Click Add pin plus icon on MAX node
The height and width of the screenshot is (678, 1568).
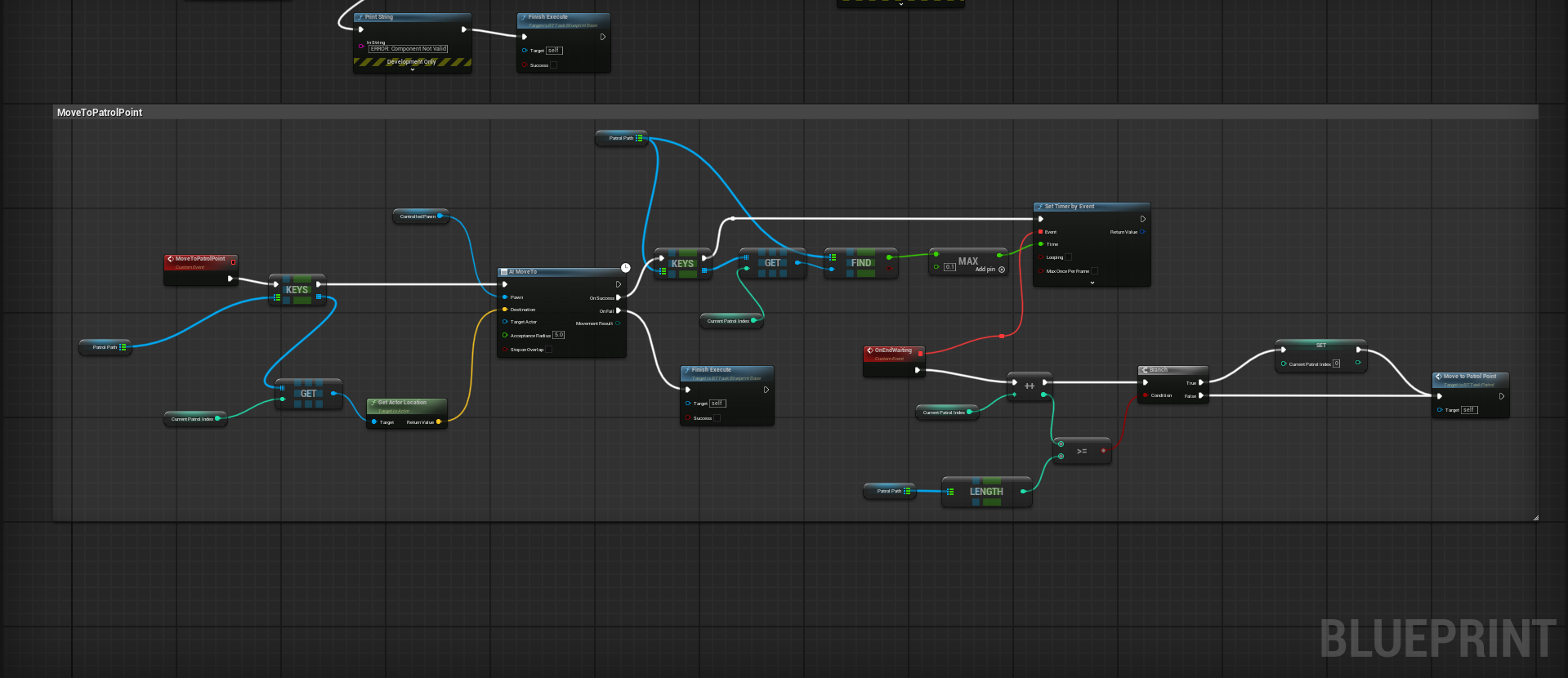[x=1002, y=270]
